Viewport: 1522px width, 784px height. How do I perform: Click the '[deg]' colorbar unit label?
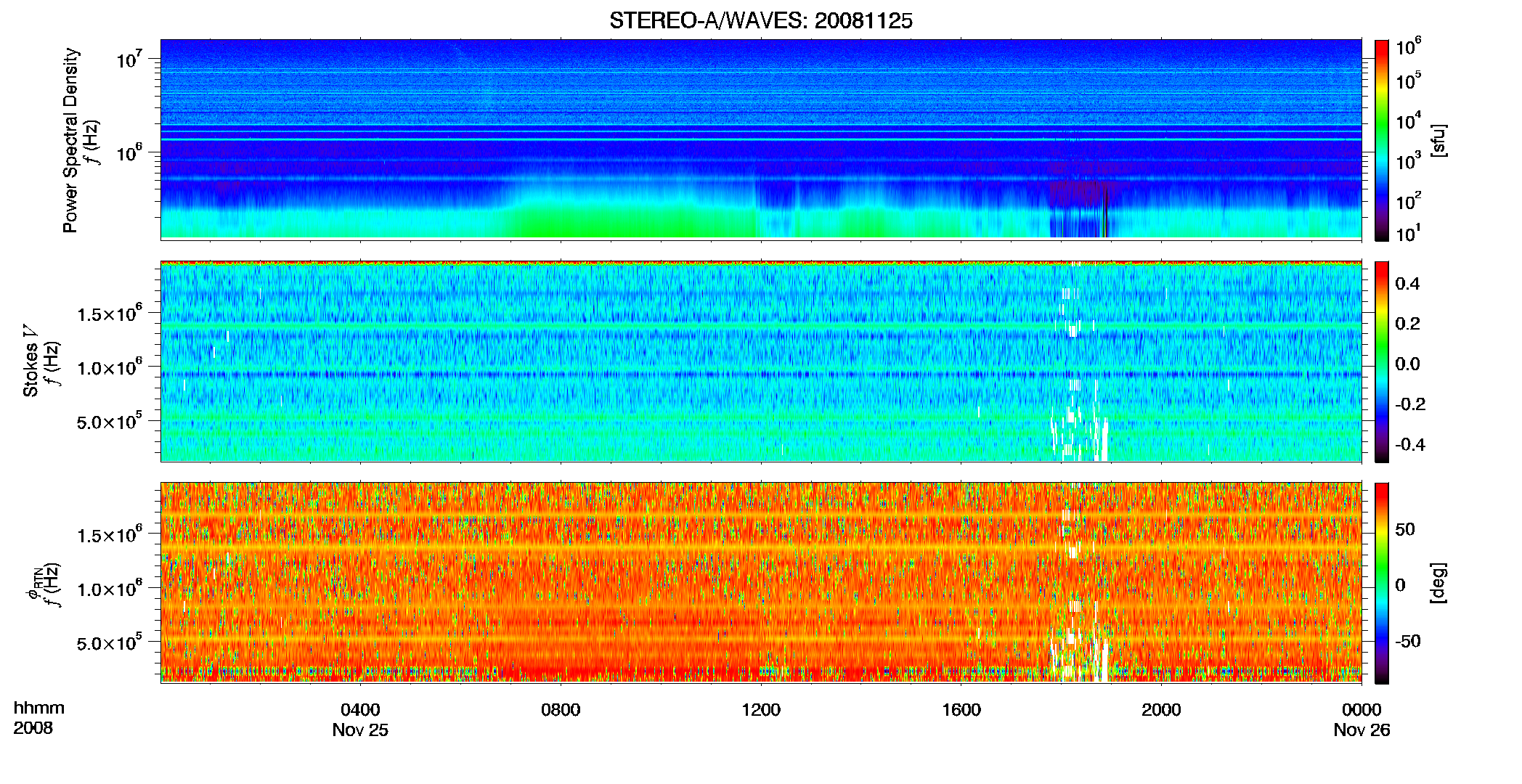[1439, 583]
